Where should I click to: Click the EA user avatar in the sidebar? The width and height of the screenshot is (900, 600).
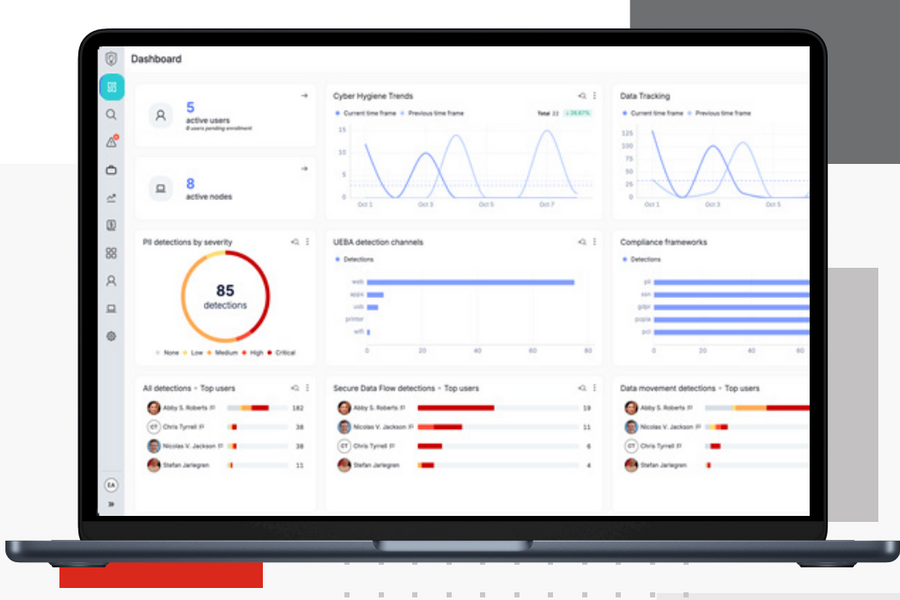pyautogui.click(x=111, y=485)
